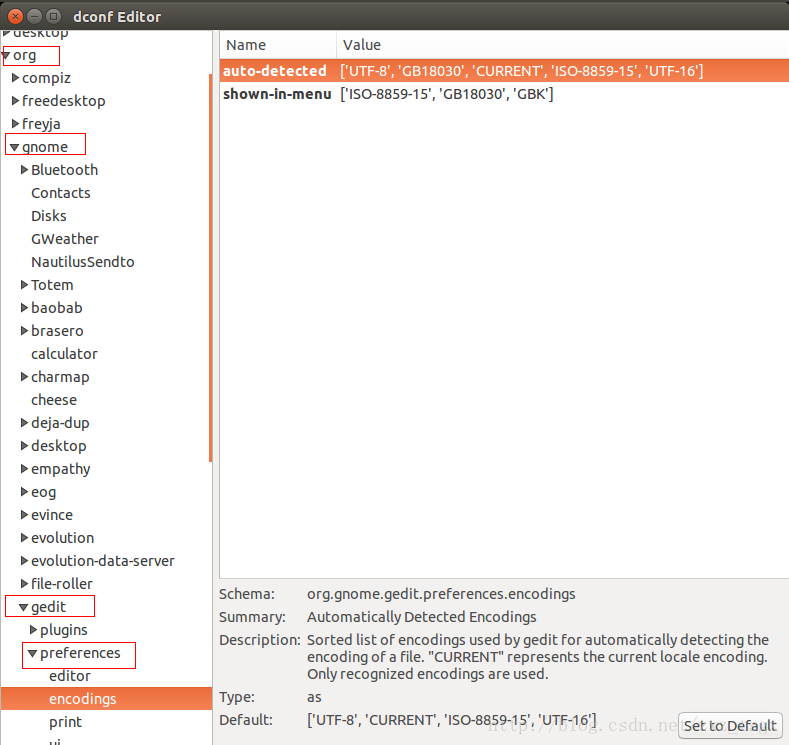Select the brasero tree label
The image size is (789, 745).
57,330
